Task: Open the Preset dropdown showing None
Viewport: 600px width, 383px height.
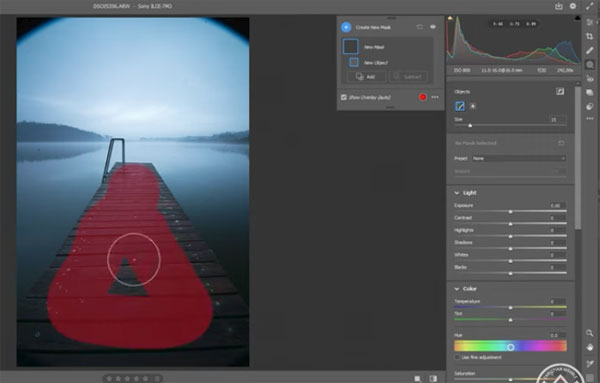Action: [x=518, y=158]
